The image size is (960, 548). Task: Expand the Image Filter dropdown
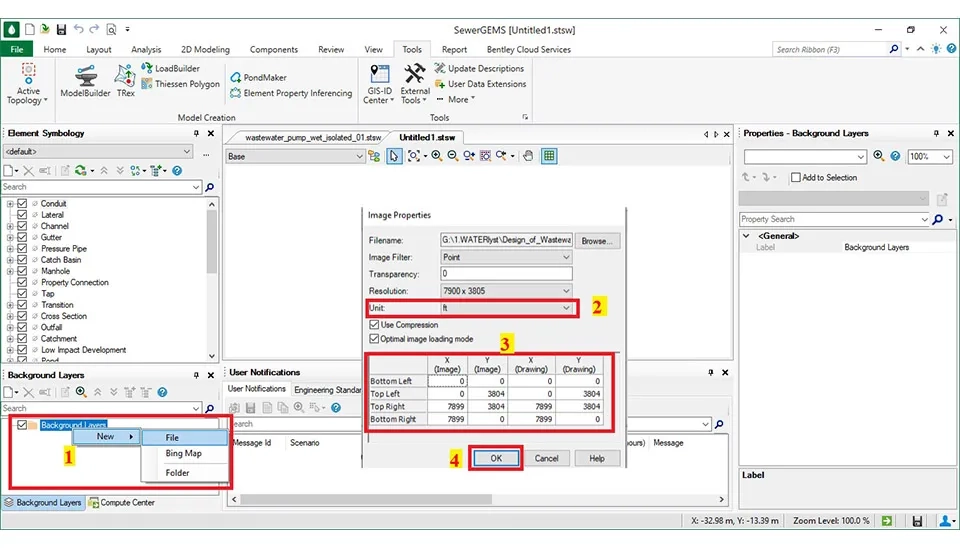pyautogui.click(x=506, y=257)
